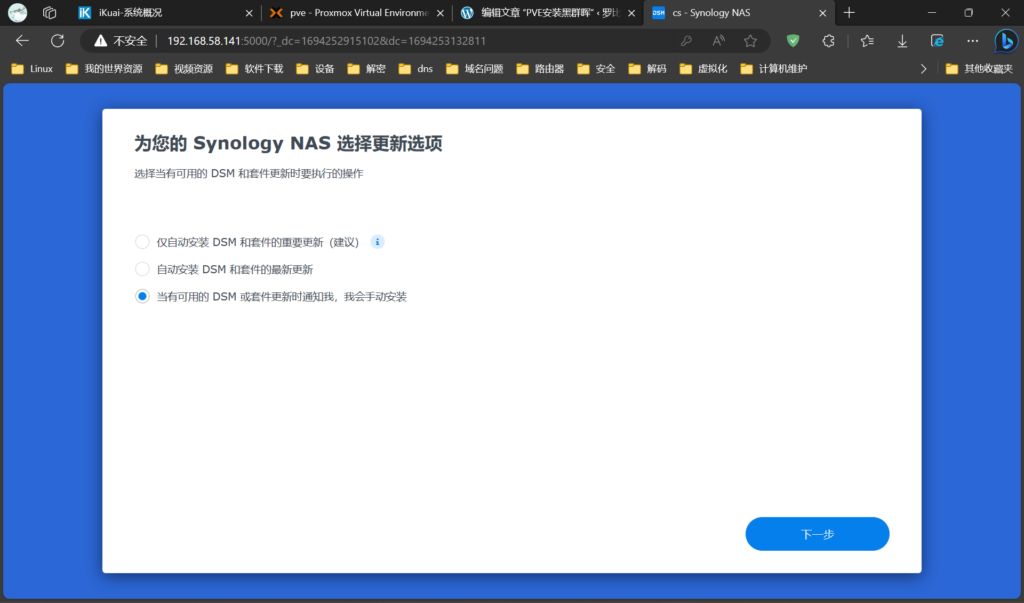The width and height of the screenshot is (1024, 603).
Task: Open the downloads icon in the toolbar
Action: [x=902, y=41]
